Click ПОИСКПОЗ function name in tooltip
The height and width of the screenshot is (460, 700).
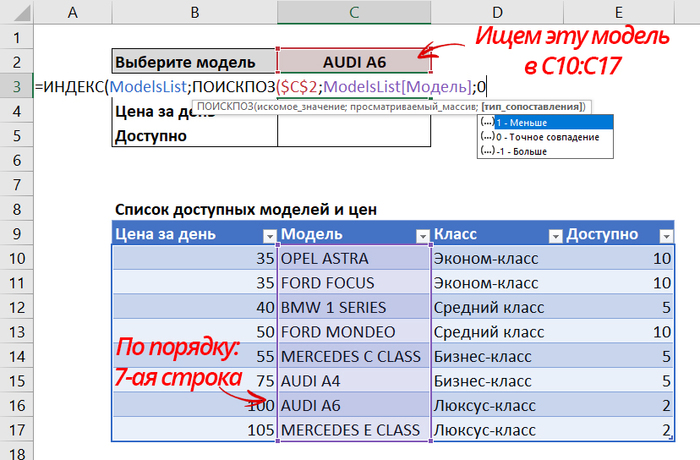pyautogui.click(x=225, y=107)
